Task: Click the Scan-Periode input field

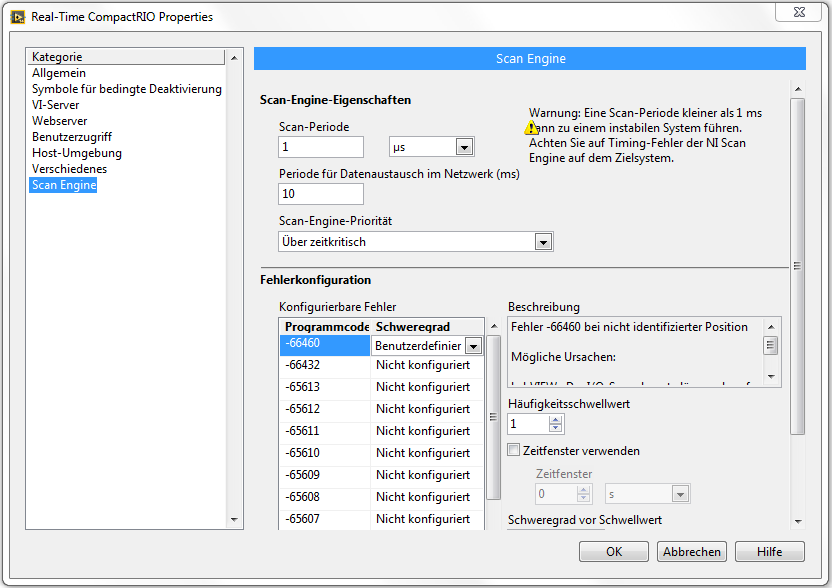Action: point(320,147)
